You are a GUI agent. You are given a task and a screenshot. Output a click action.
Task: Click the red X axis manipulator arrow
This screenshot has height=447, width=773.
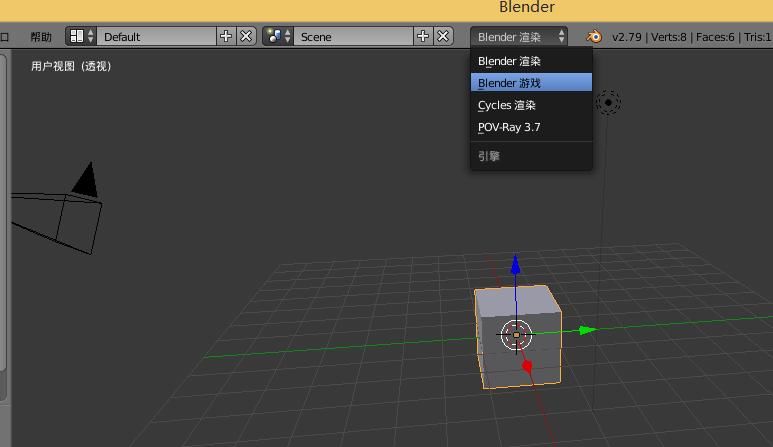pyautogui.click(x=527, y=367)
